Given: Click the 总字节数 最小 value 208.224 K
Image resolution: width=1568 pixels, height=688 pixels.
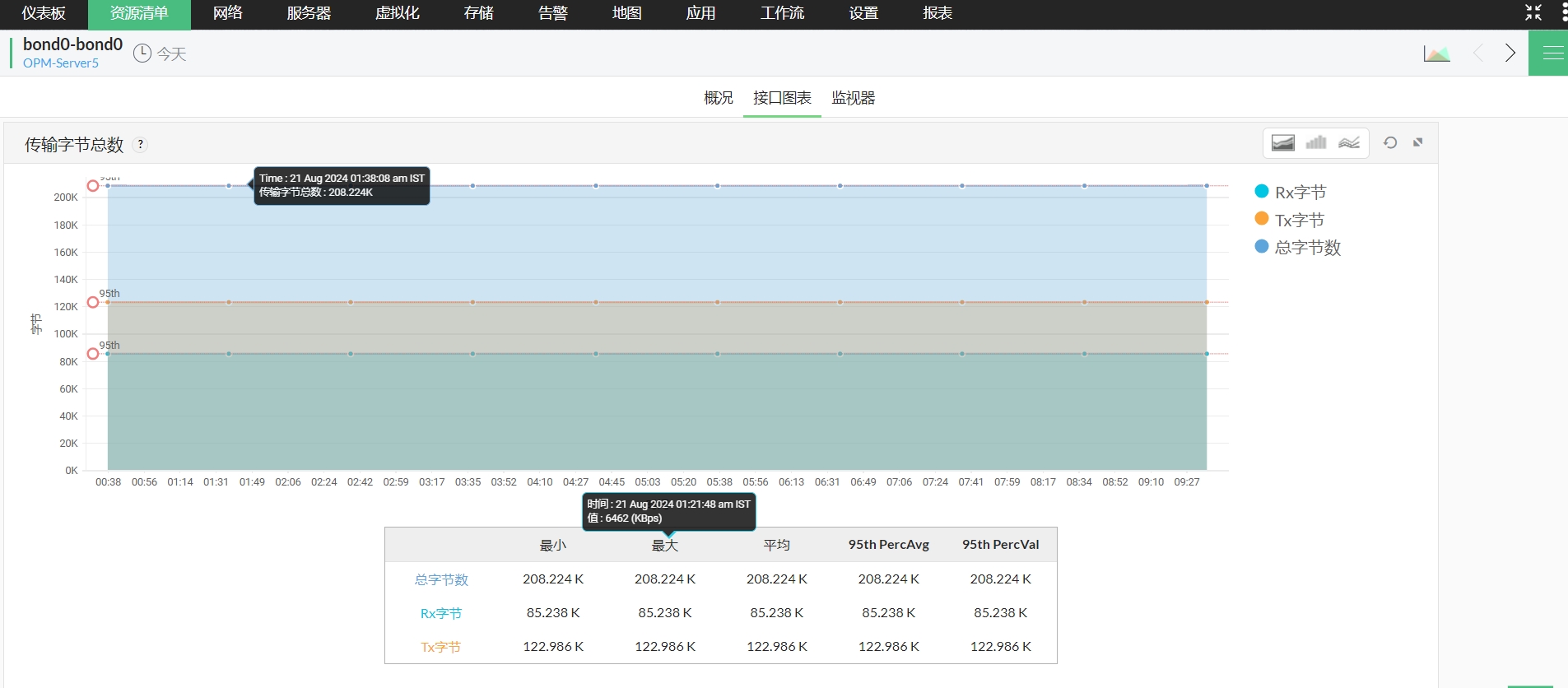Looking at the screenshot, I should 553,579.
